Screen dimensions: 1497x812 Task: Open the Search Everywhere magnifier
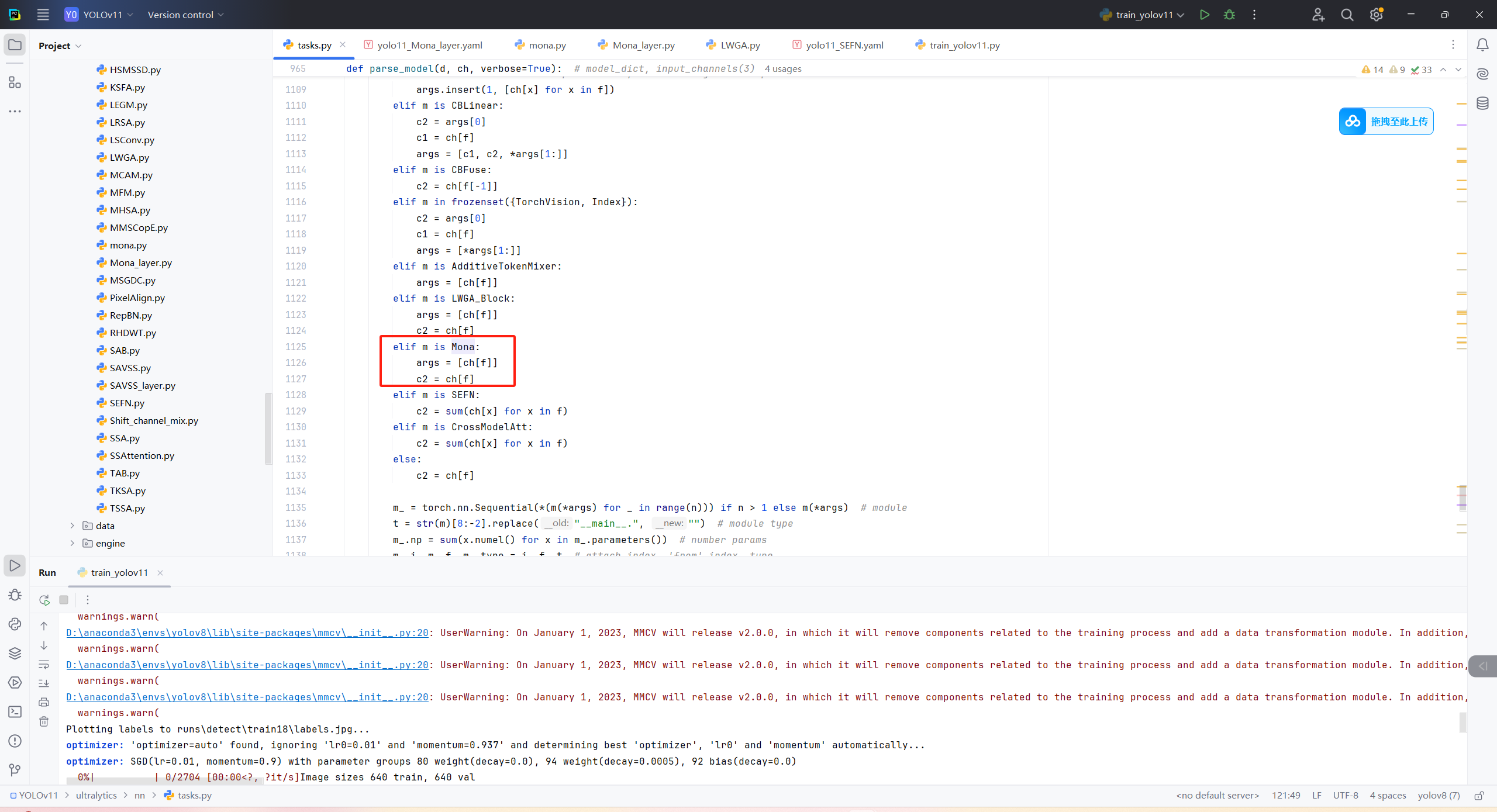click(x=1347, y=15)
